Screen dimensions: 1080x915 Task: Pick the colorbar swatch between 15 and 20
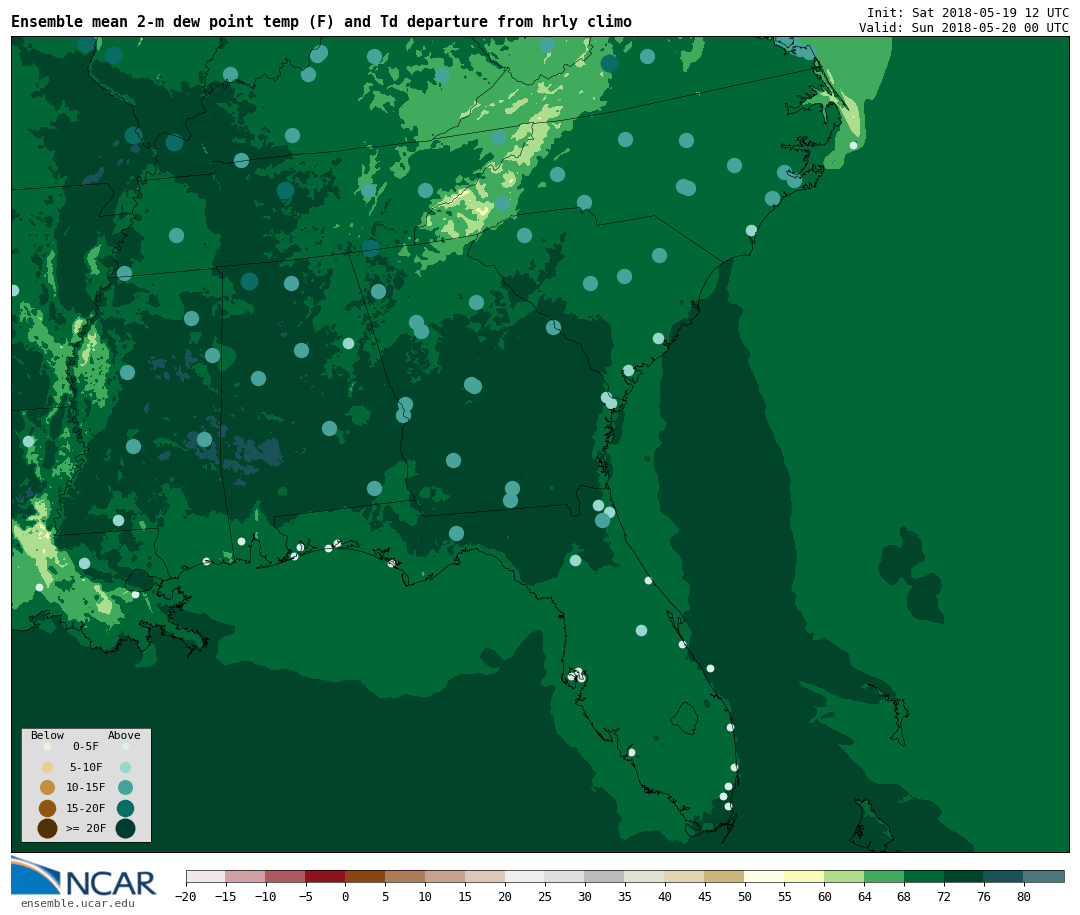pos(486,876)
